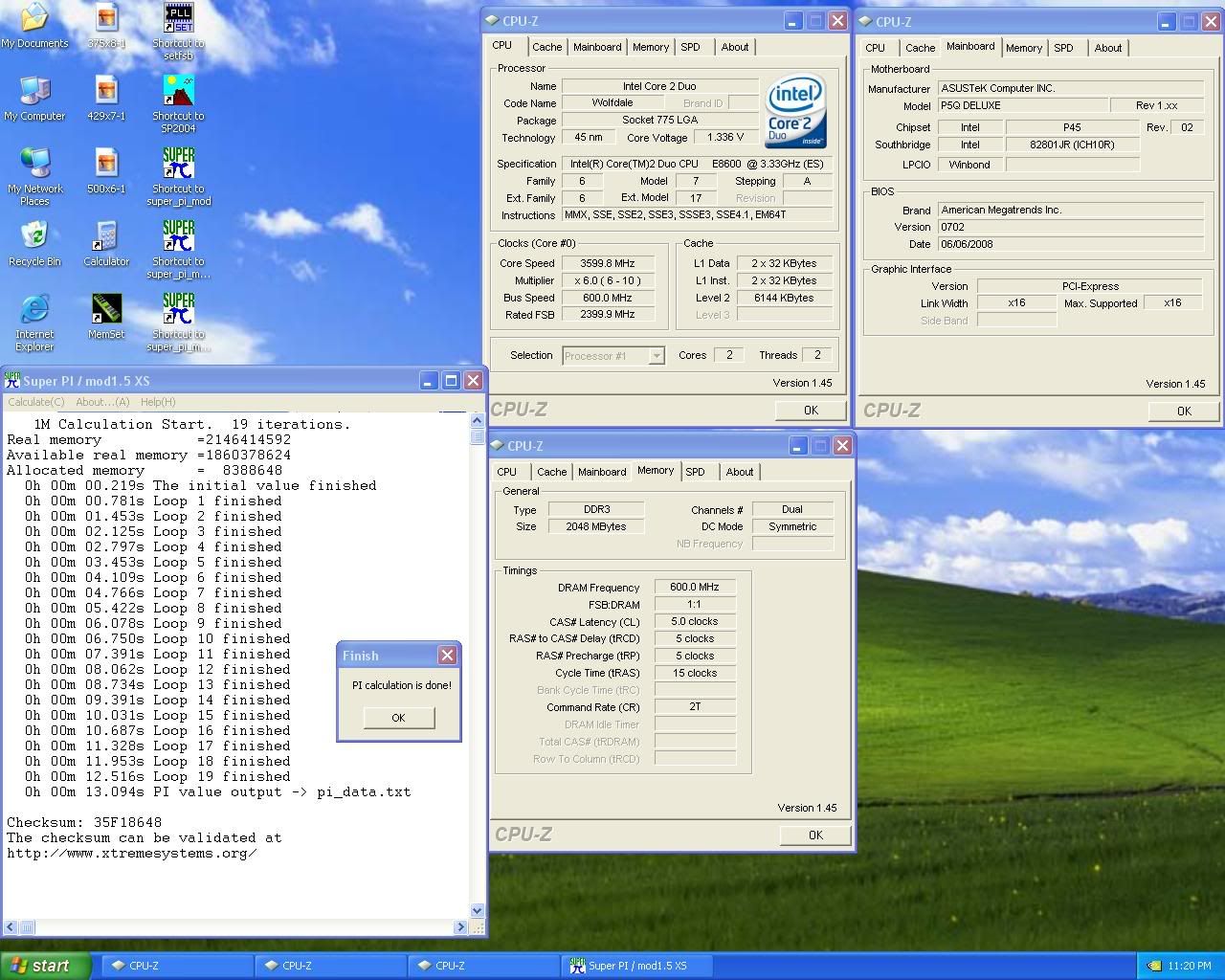
Task: Click the Core Voltage value 1.336 V
Action: coord(725,137)
